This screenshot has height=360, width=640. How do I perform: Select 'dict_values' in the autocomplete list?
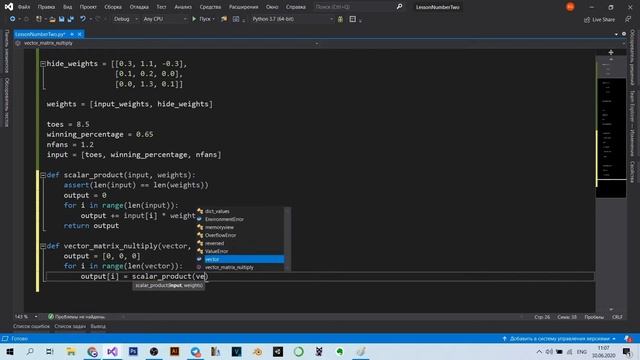click(x=240, y=211)
